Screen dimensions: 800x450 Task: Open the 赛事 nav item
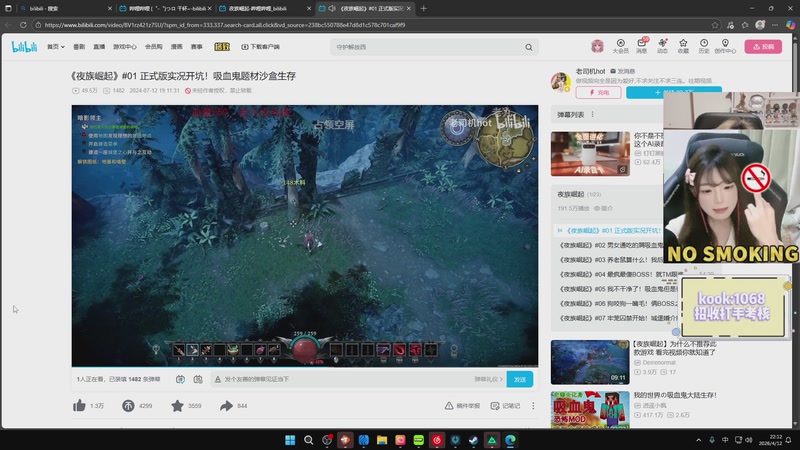pos(196,47)
